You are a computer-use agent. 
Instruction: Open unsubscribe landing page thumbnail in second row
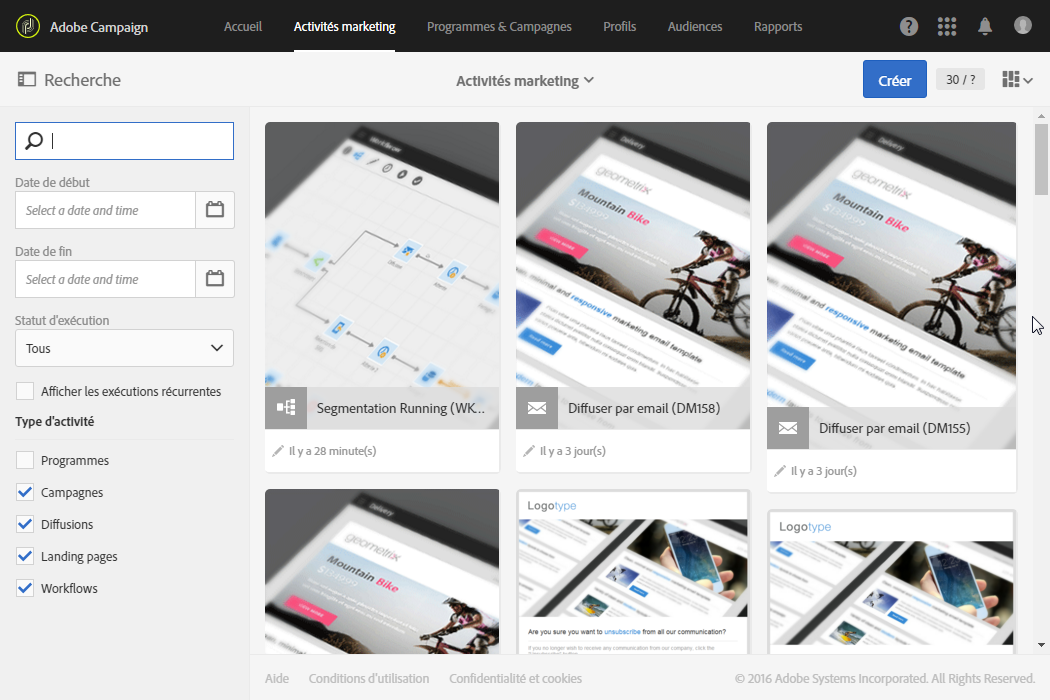(x=633, y=573)
